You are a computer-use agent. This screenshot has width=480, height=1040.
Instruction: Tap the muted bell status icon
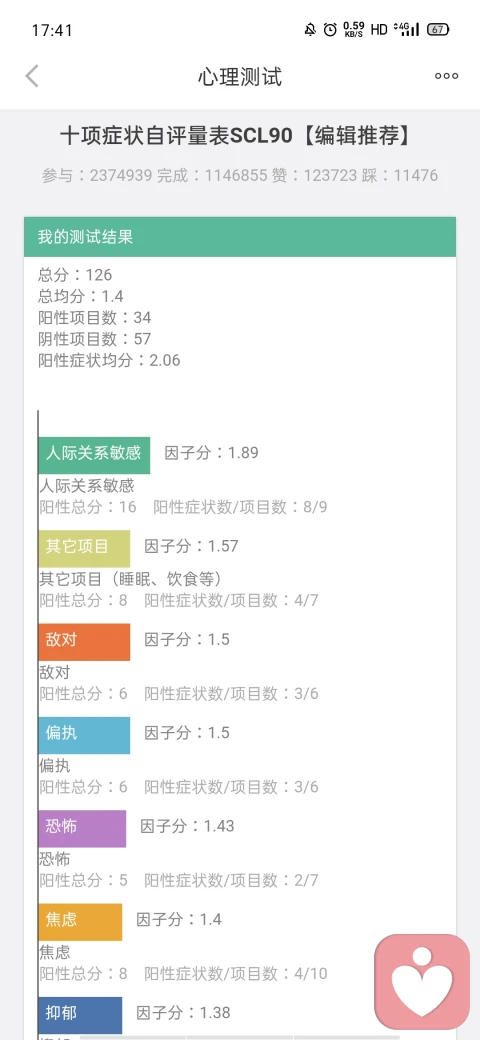(310, 29)
